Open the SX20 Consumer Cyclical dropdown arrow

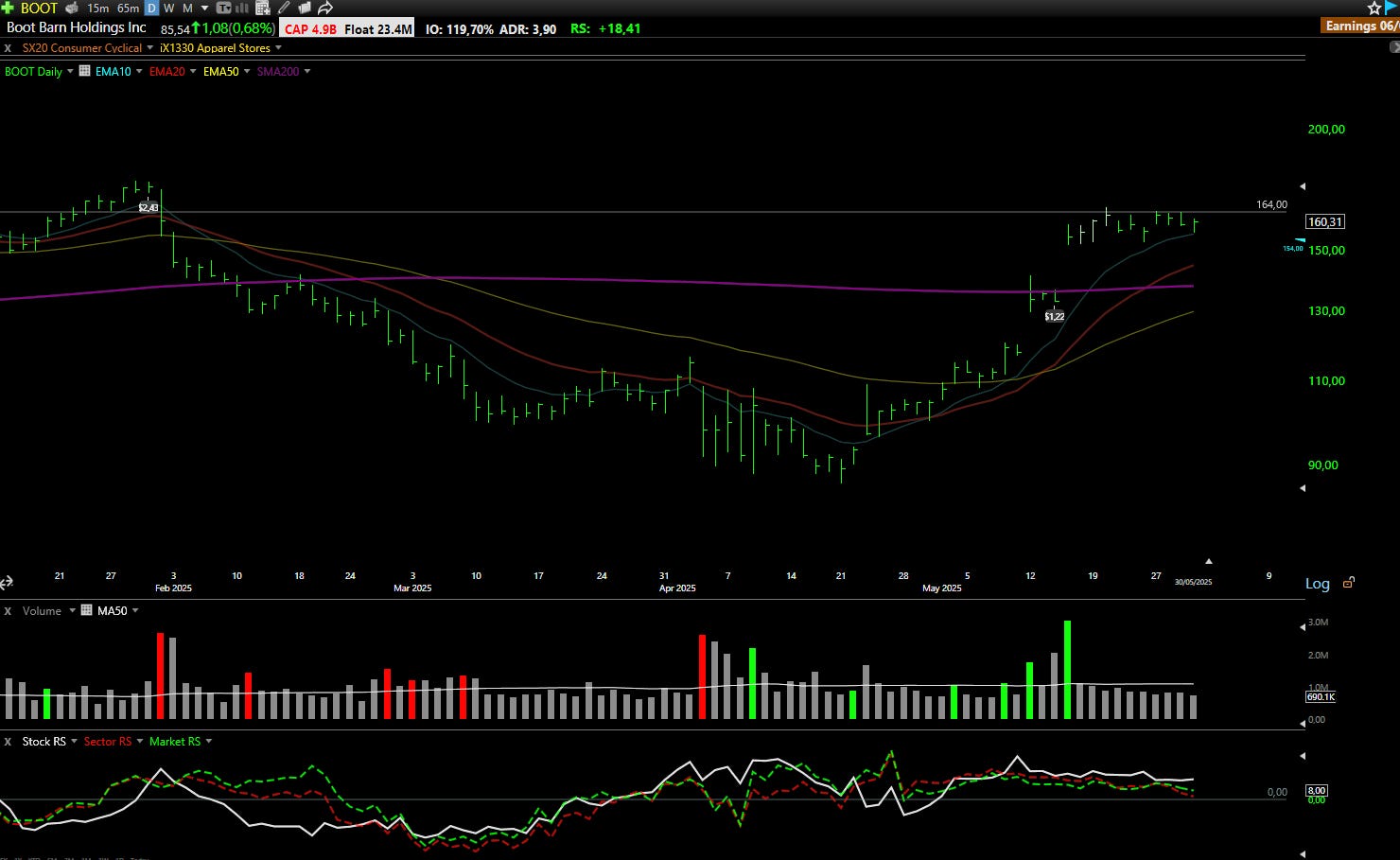pyautogui.click(x=150, y=48)
